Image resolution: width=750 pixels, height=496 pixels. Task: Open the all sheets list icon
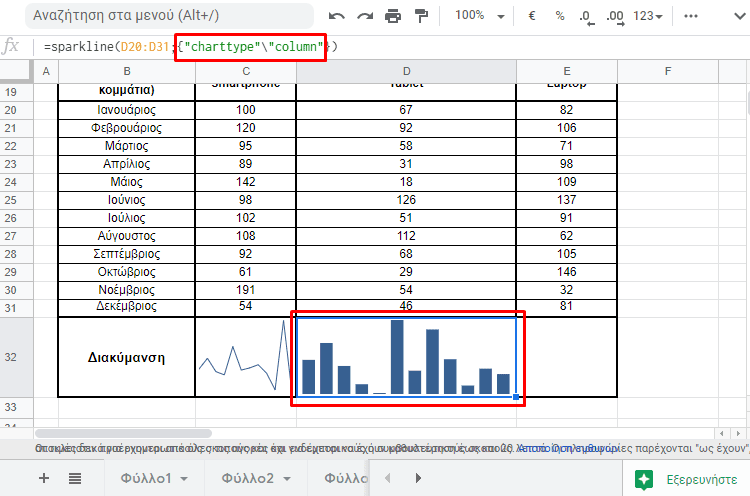pyautogui.click(x=76, y=478)
